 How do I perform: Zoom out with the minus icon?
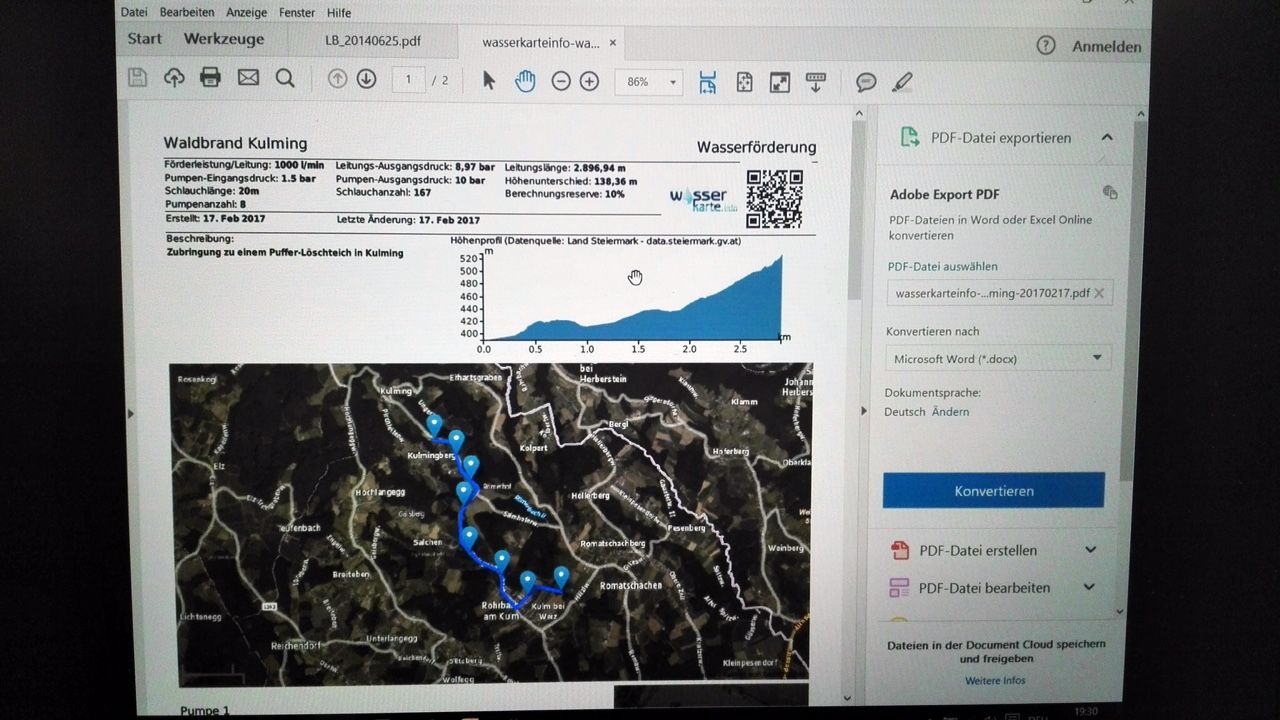[561, 82]
